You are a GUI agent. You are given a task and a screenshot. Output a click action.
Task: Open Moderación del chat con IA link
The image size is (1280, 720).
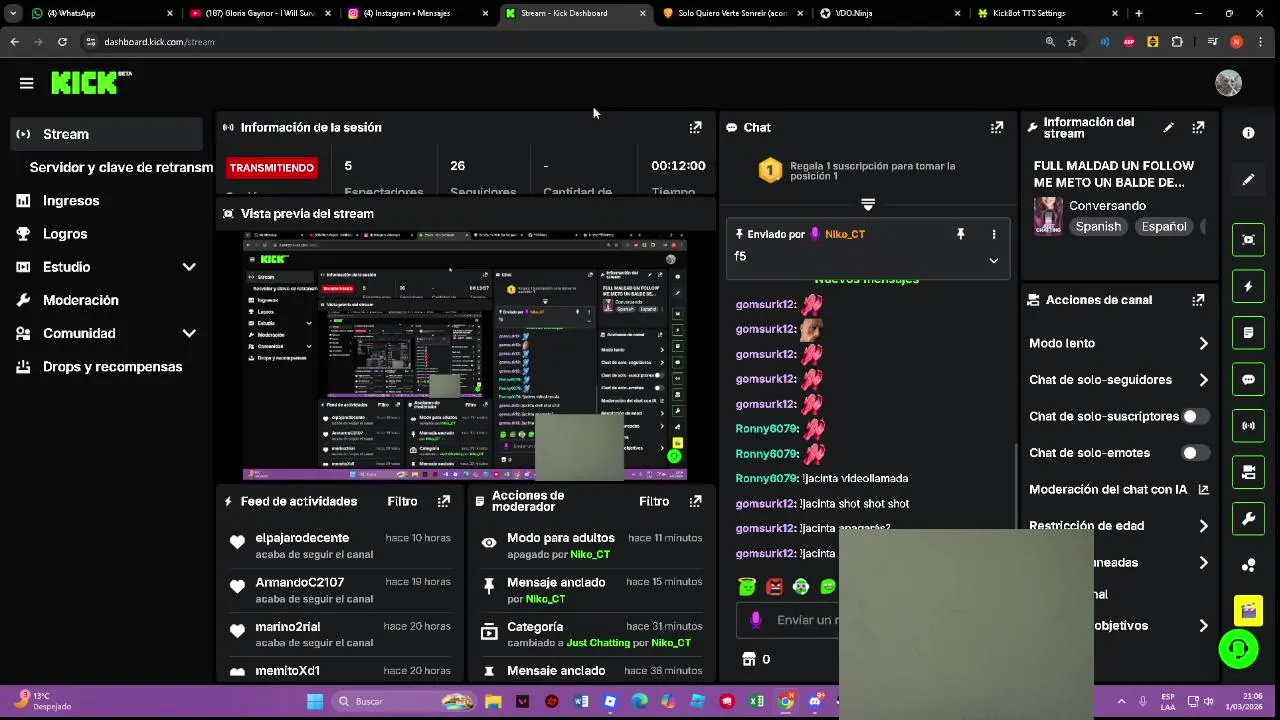click(1118, 489)
